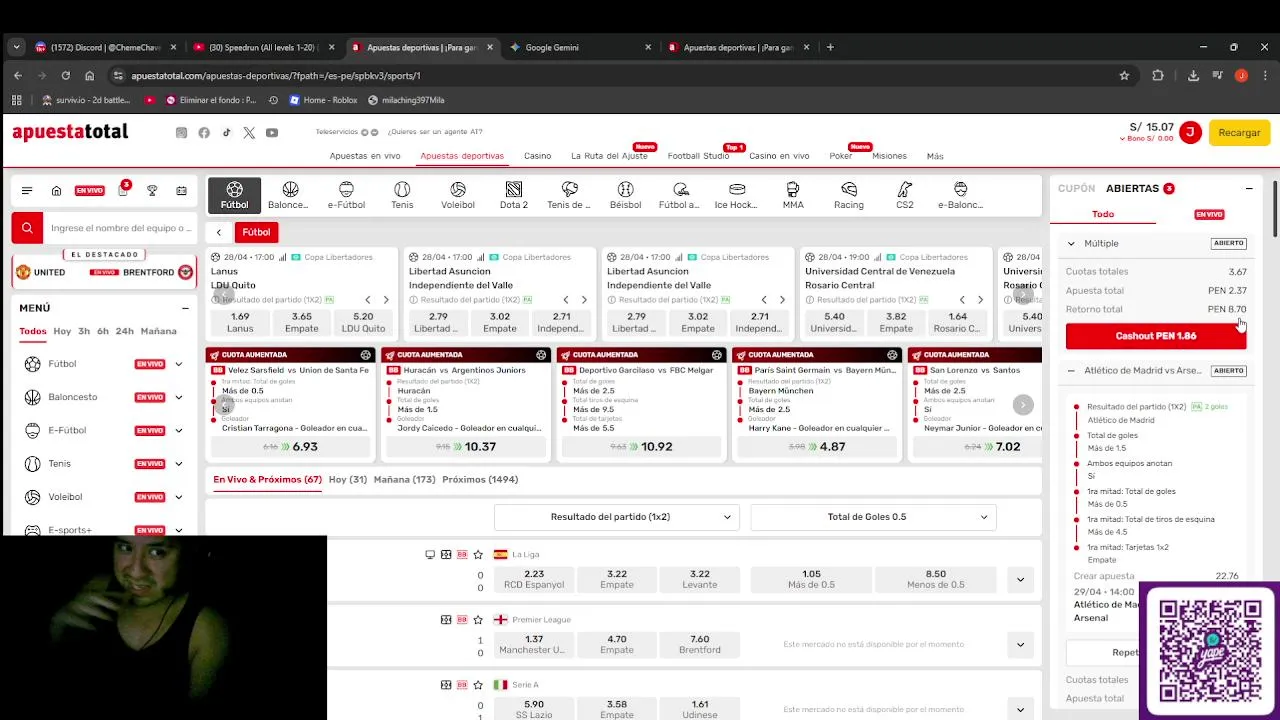Favorite the La Liga match star
1280x720 pixels.
[478, 554]
